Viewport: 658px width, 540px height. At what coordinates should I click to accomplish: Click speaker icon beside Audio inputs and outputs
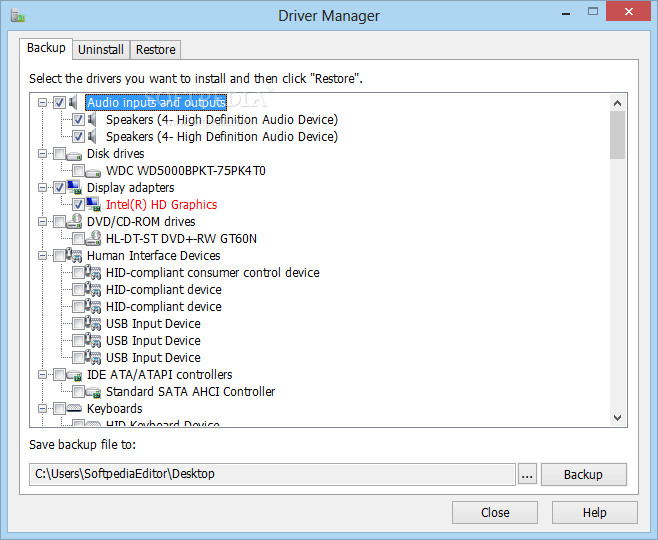point(74,102)
